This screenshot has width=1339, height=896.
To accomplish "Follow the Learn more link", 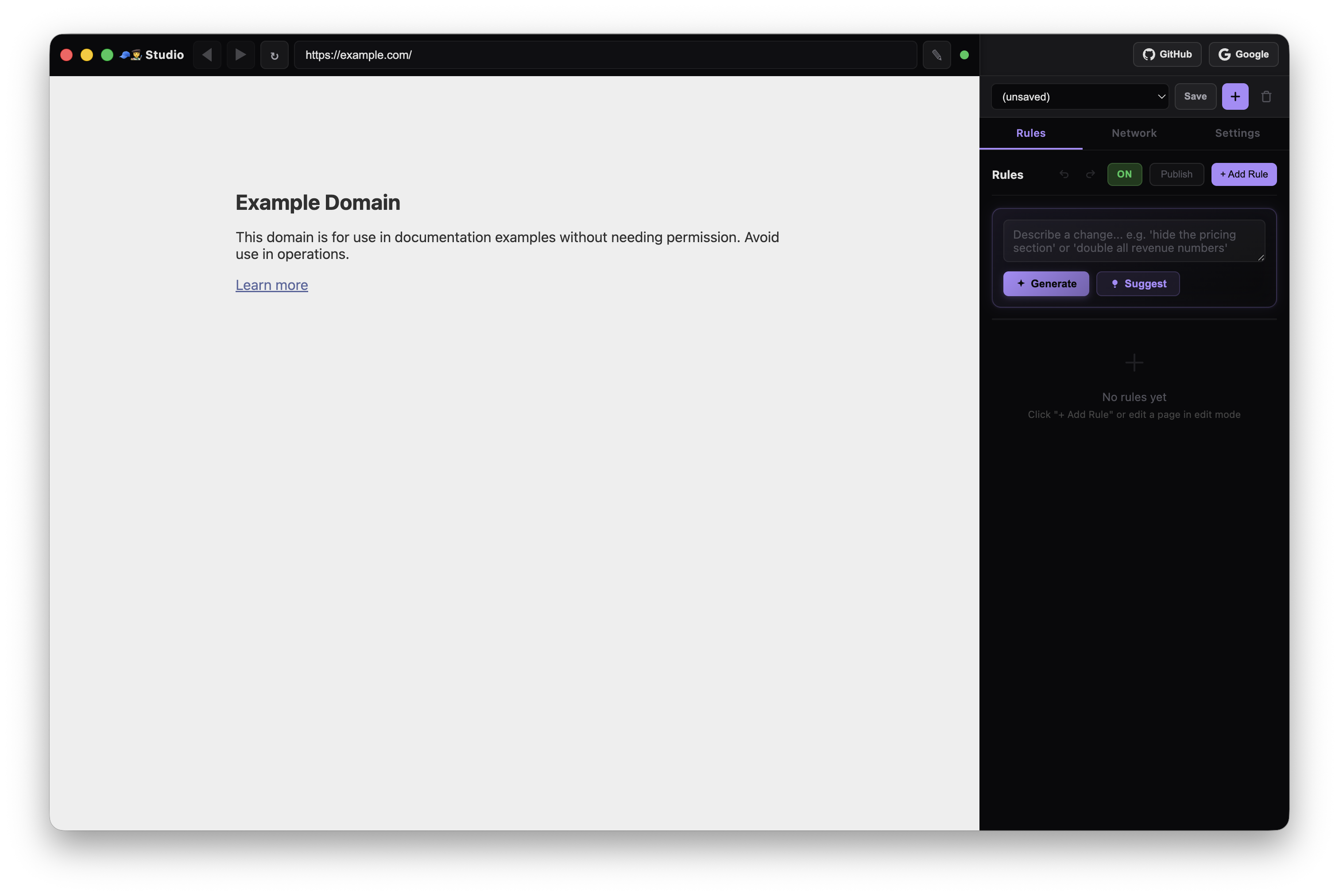I will (x=271, y=285).
